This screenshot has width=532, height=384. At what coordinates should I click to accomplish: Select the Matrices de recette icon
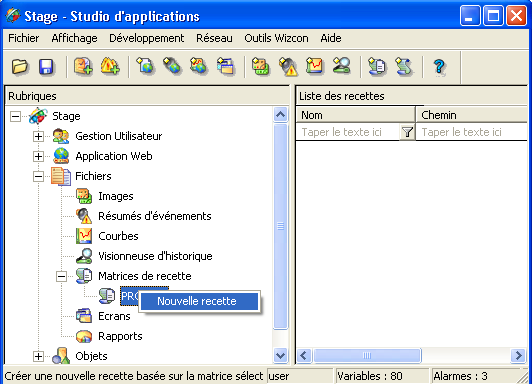84,276
